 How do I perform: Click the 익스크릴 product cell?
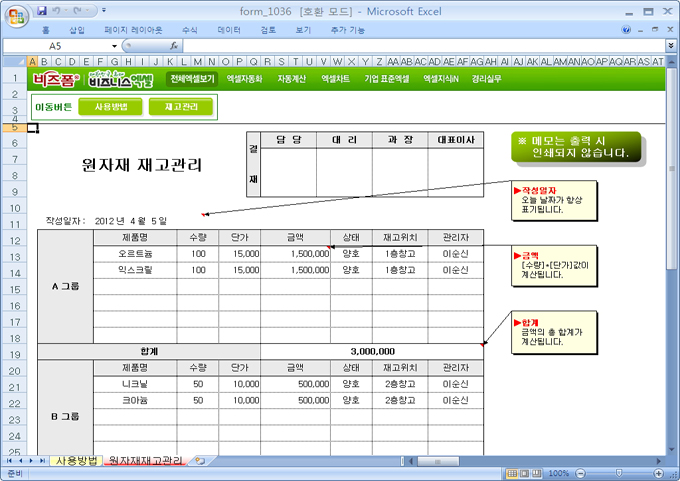click(x=135, y=270)
